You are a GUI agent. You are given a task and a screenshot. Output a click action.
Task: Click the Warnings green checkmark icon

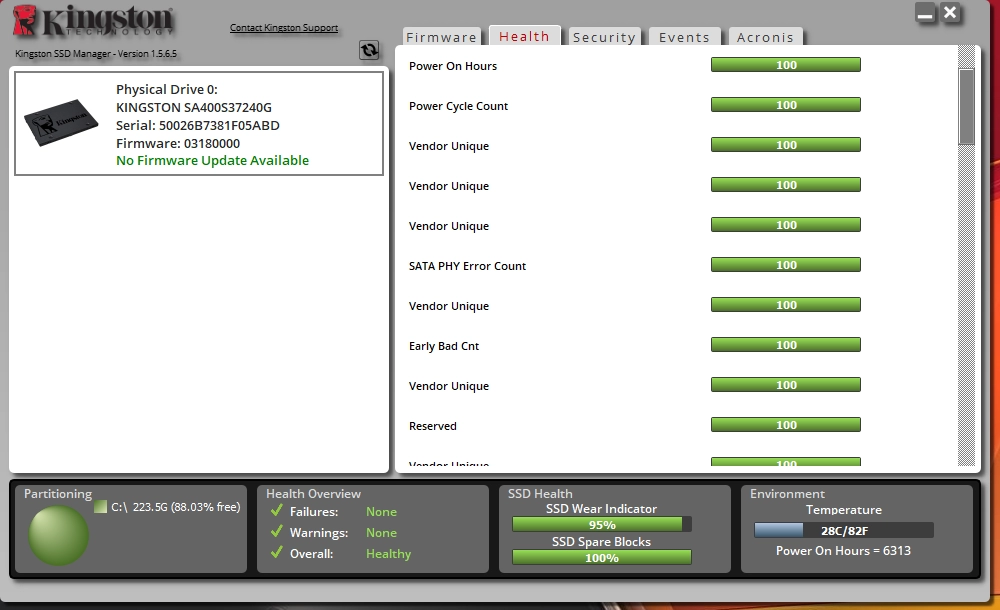(277, 532)
